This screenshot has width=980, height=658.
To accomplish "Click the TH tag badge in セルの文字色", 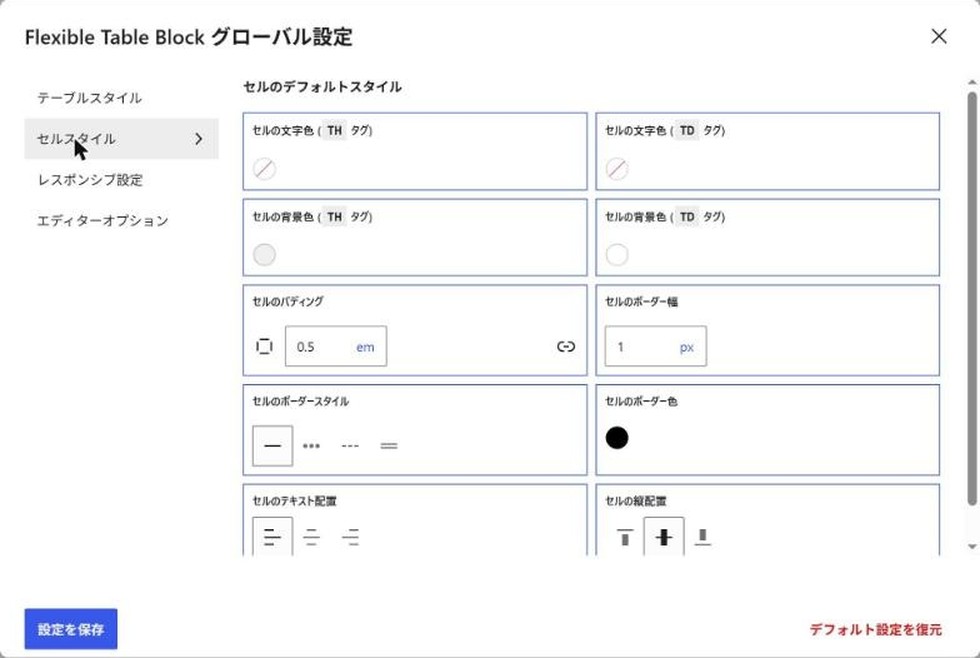I will pos(334,131).
